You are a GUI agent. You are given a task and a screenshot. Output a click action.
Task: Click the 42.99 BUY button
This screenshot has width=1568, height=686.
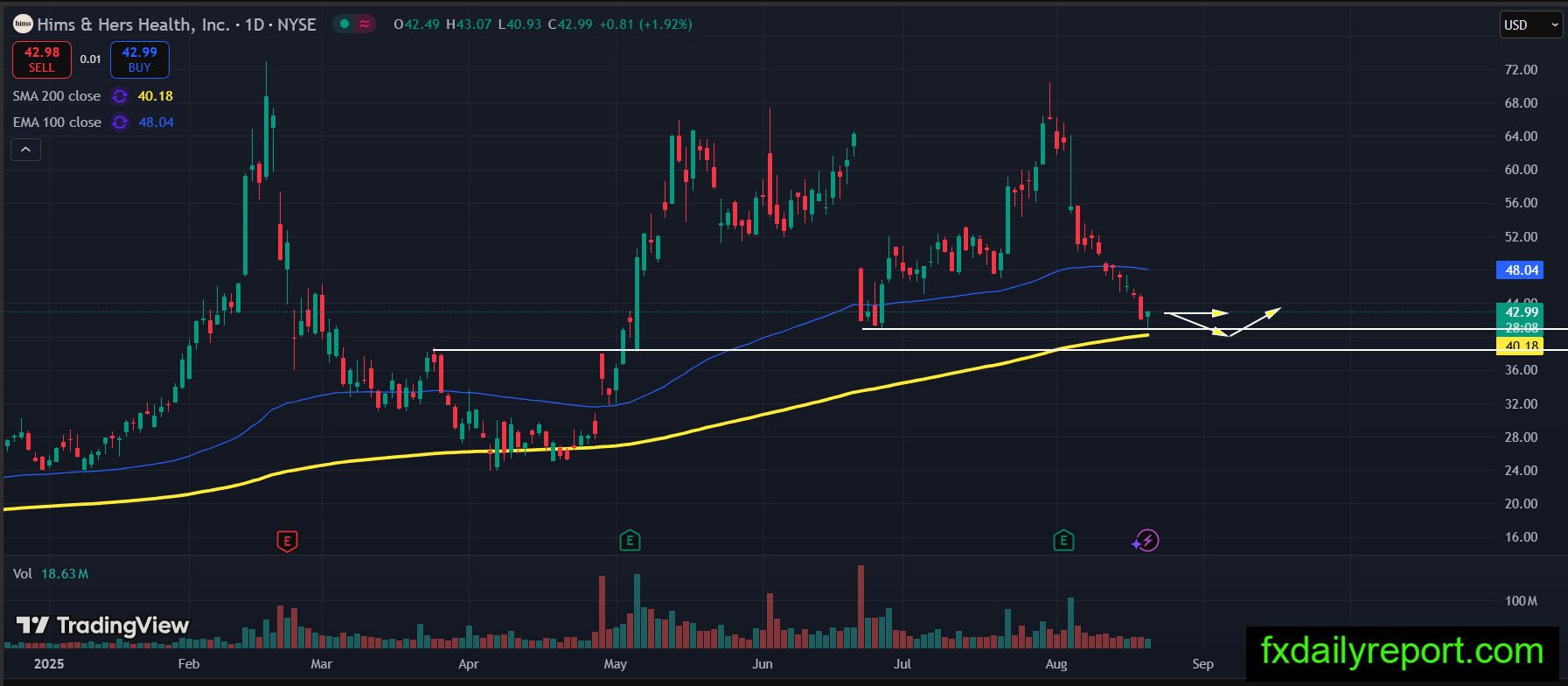(x=140, y=59)
